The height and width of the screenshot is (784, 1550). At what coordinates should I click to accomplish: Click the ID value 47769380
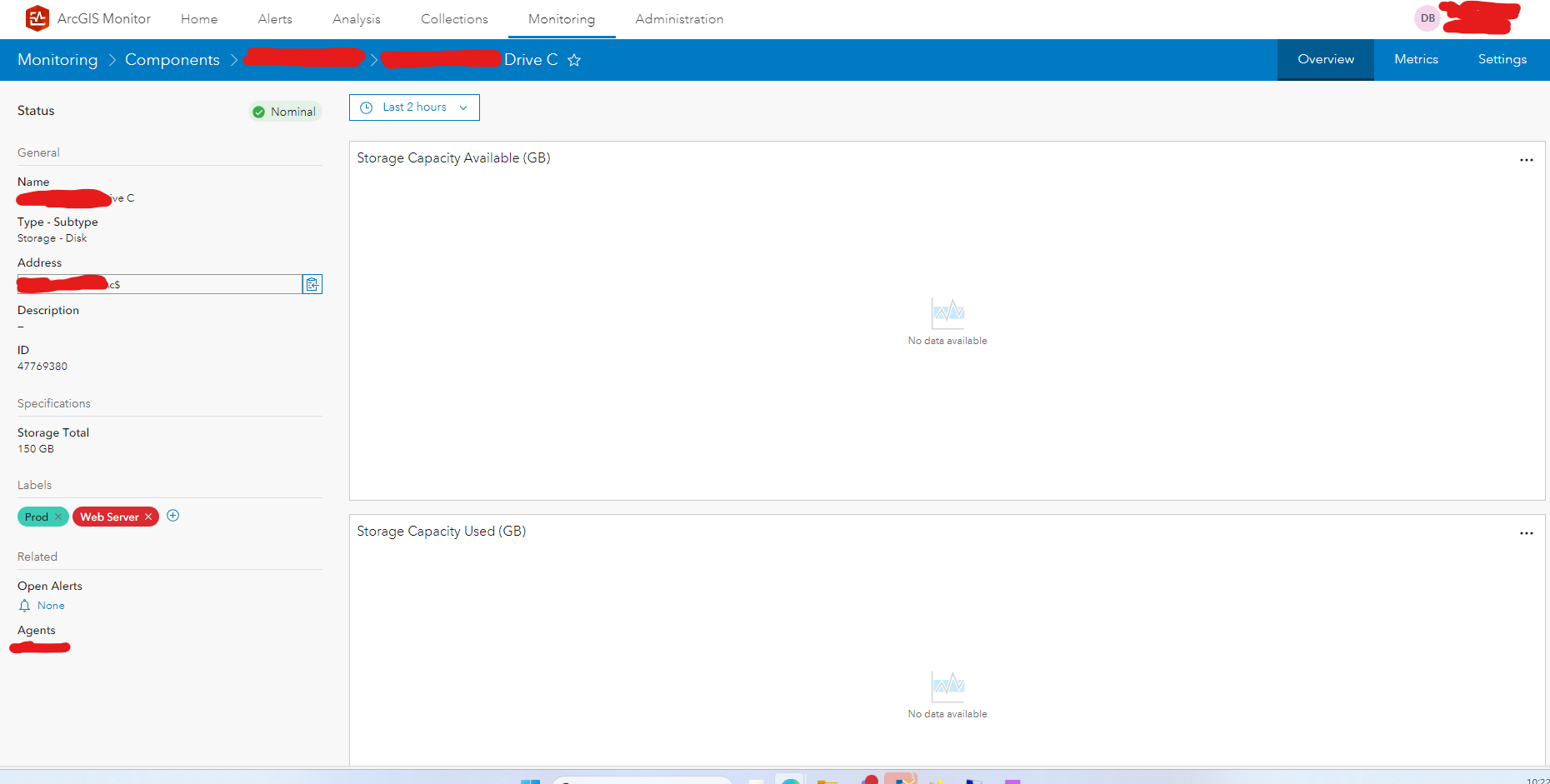pyautogui.click(x=42, y=367)
